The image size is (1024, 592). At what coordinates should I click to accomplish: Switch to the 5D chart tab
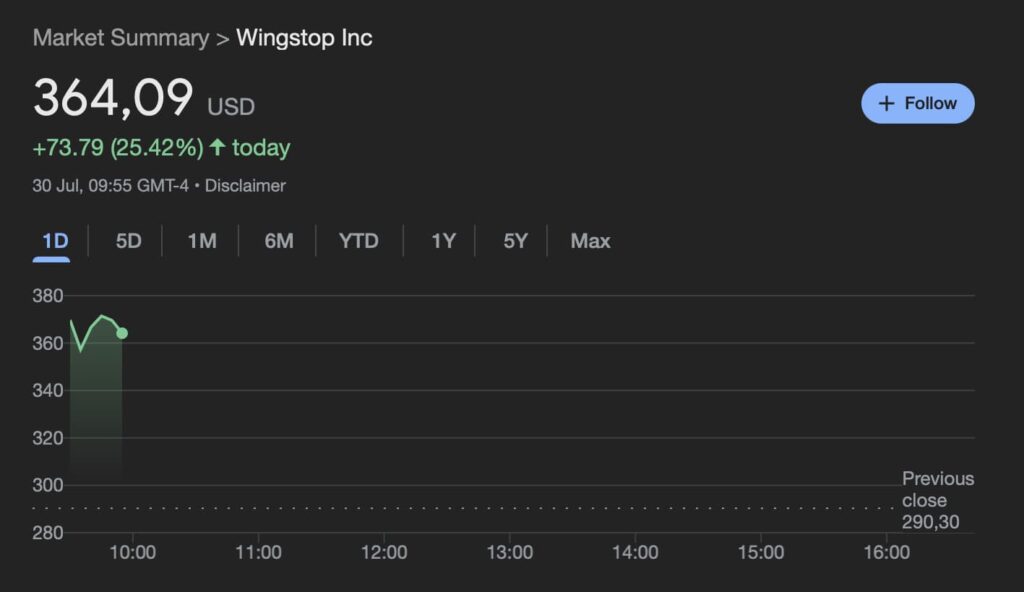(129, 241)
